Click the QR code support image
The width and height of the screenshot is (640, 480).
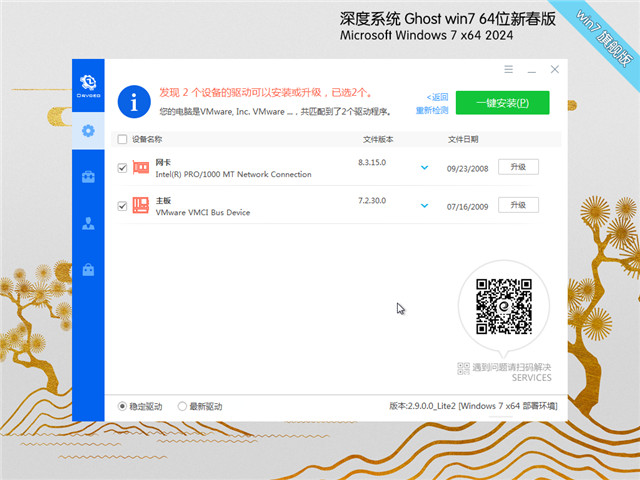[502, 307]
